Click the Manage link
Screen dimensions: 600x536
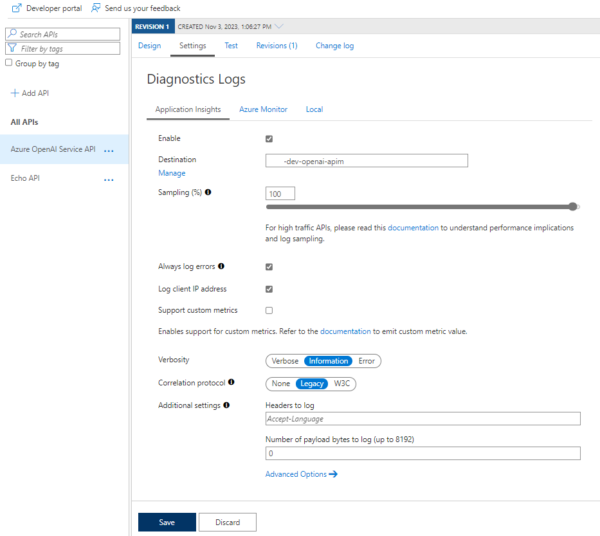click(x=172, y=173)
